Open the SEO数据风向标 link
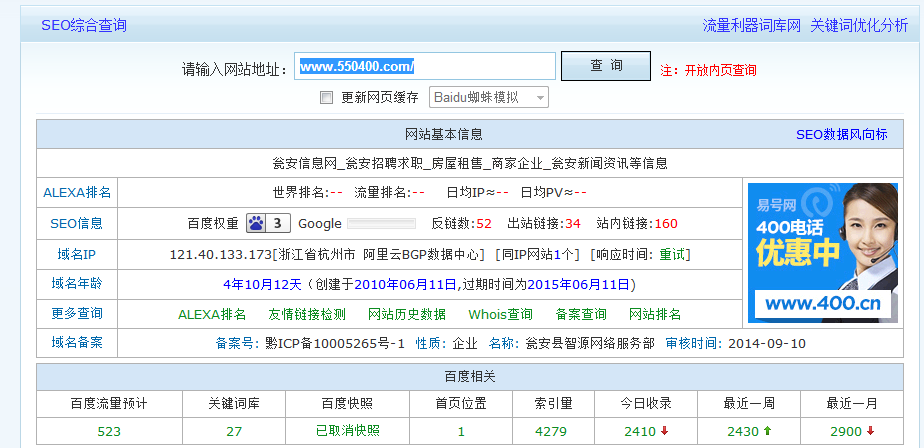924x448 pixels. pyautogui.click(x=841, y=134)
